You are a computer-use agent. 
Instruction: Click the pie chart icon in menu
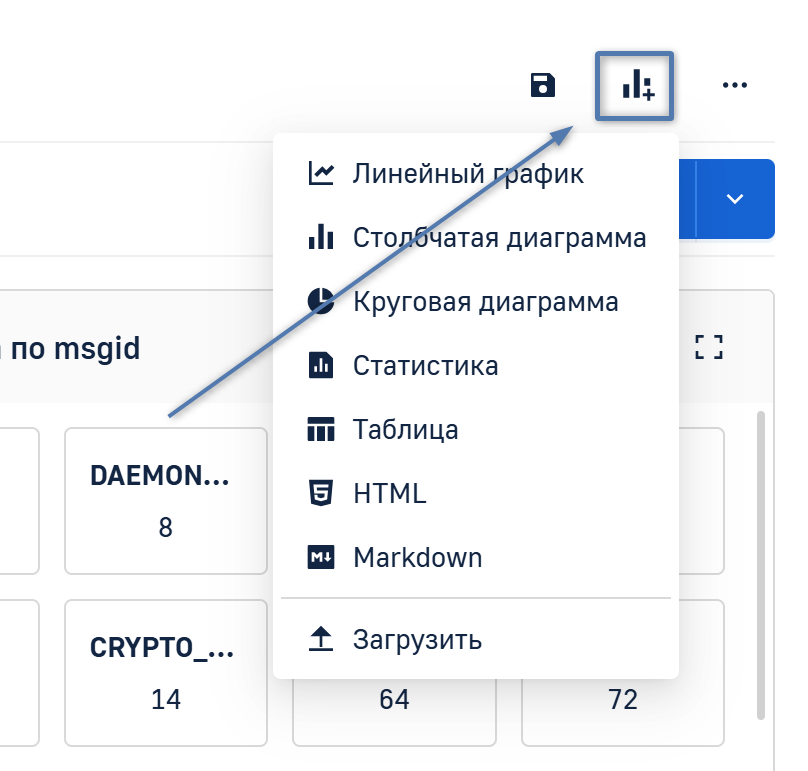click(x=320, y=302)
